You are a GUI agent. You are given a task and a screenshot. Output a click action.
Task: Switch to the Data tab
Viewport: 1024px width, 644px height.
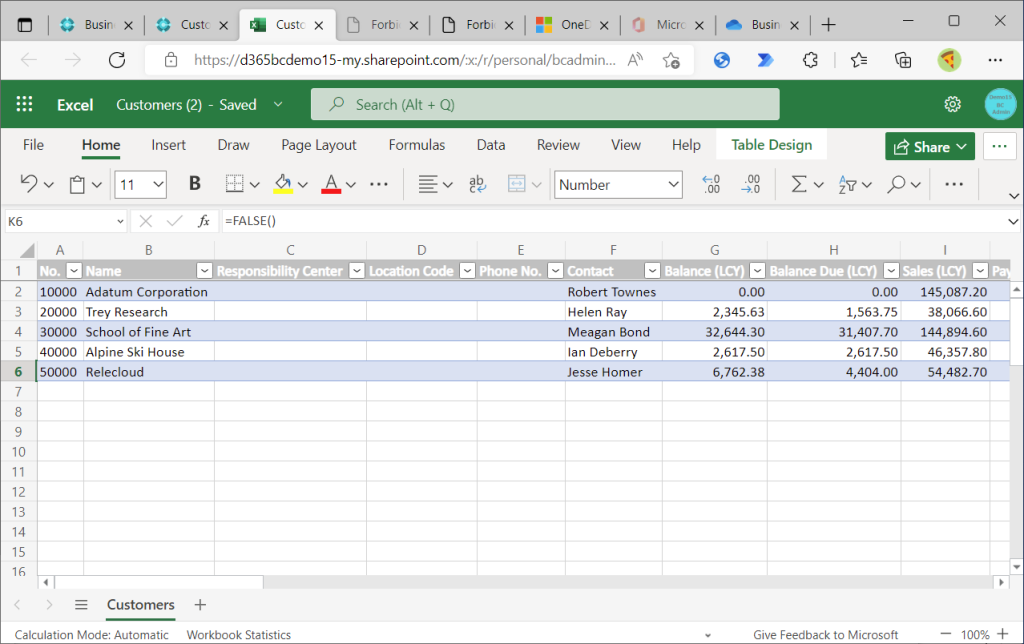click(x=490, y=145)
